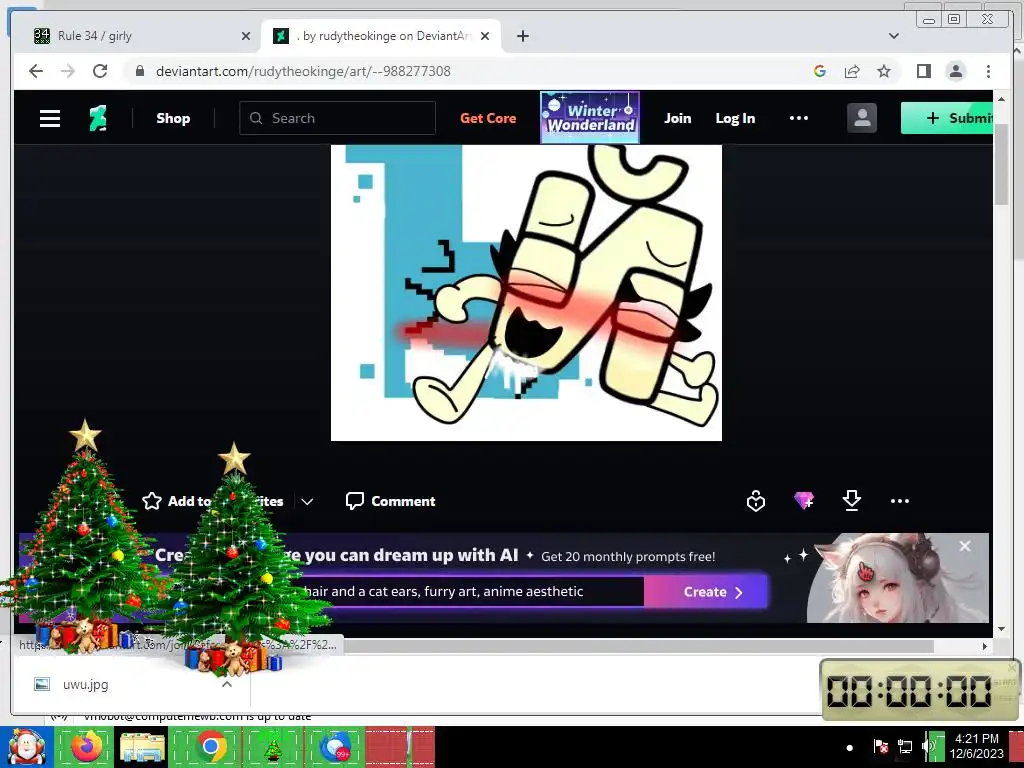Click the Get Core link
Viewport: 1024px width, 768px height.
488,118
